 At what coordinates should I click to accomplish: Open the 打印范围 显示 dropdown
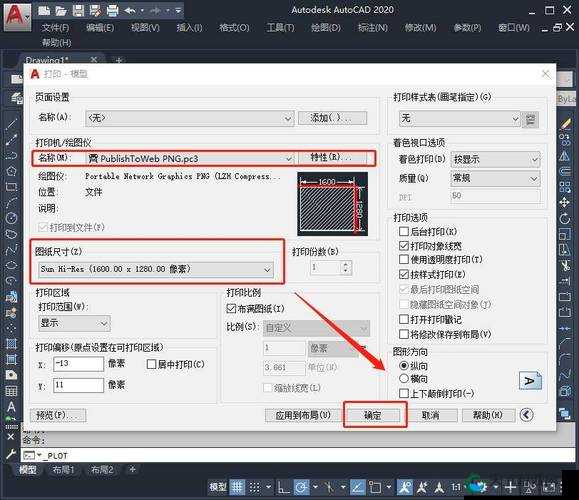(x=74, y=323)
